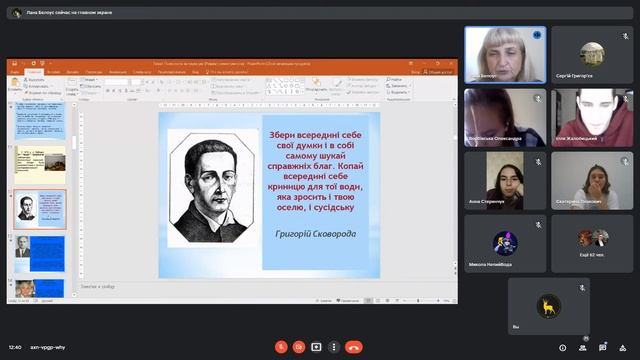Click the zoom slider in status bar
Image resolution: width=640 pixels, height=360 pixels.
click(x=418, y=301)
